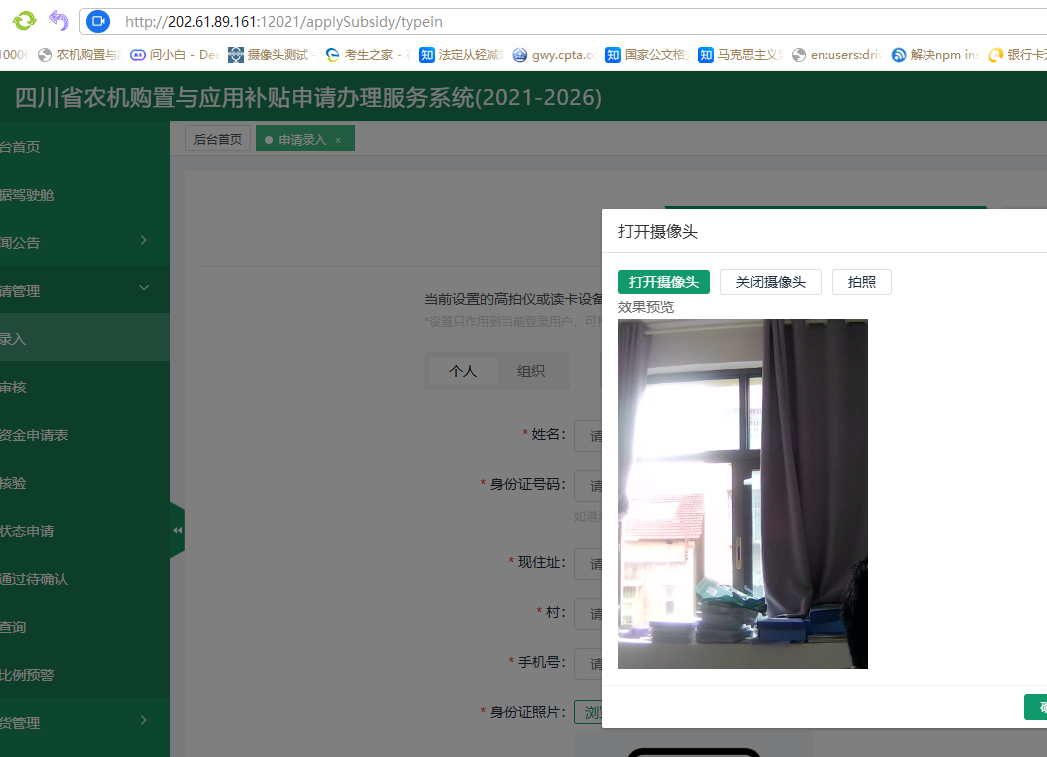The image size is (1047, 757).
Task: Open the en:users:driv bookmark
Action: click(837, 55)
